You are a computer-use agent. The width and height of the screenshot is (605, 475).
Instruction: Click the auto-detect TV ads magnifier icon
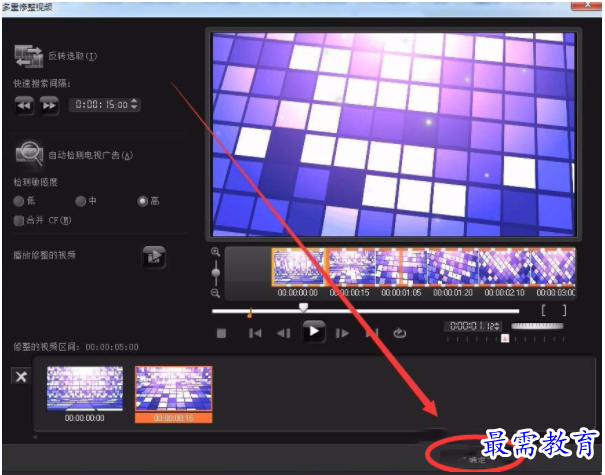[x=29, y=154]
